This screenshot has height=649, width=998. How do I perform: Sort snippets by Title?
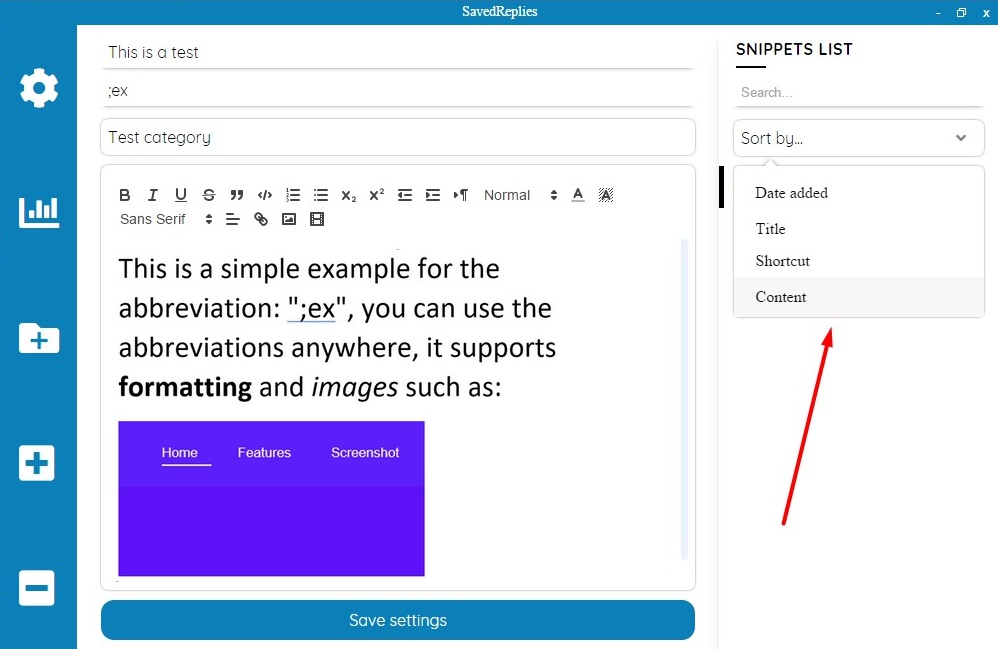tap(859, 228)
